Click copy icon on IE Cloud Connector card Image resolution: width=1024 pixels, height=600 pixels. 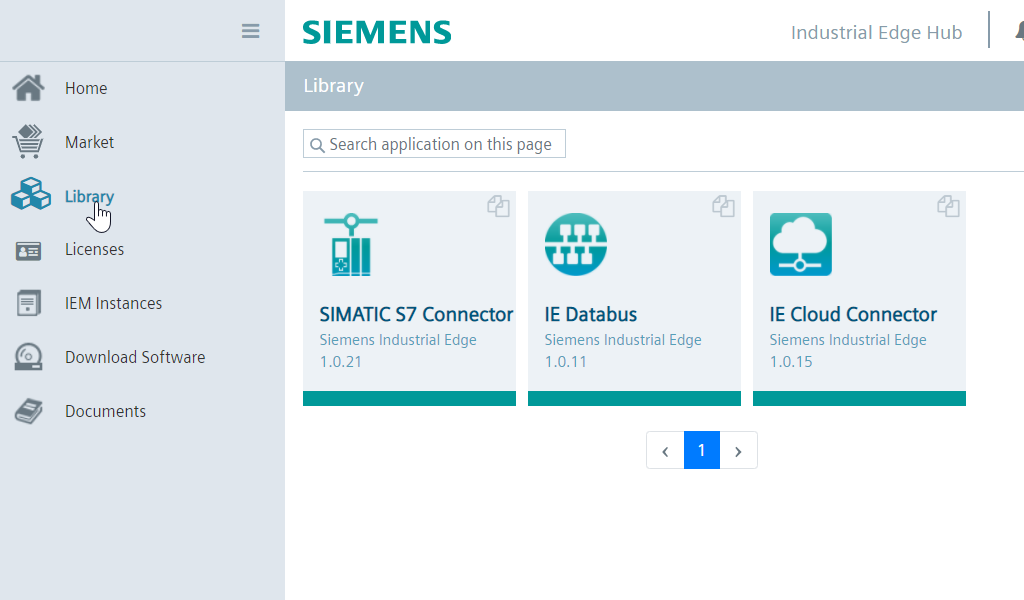pos(948,206)
